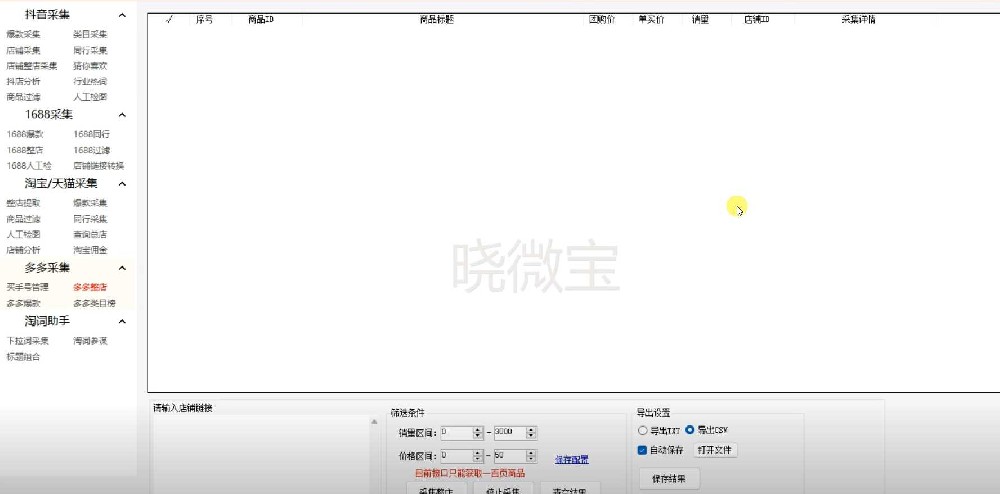Open 多多爆款 in the sidebar
Viewport: 1000px width, 494px height.
(24, 303)
